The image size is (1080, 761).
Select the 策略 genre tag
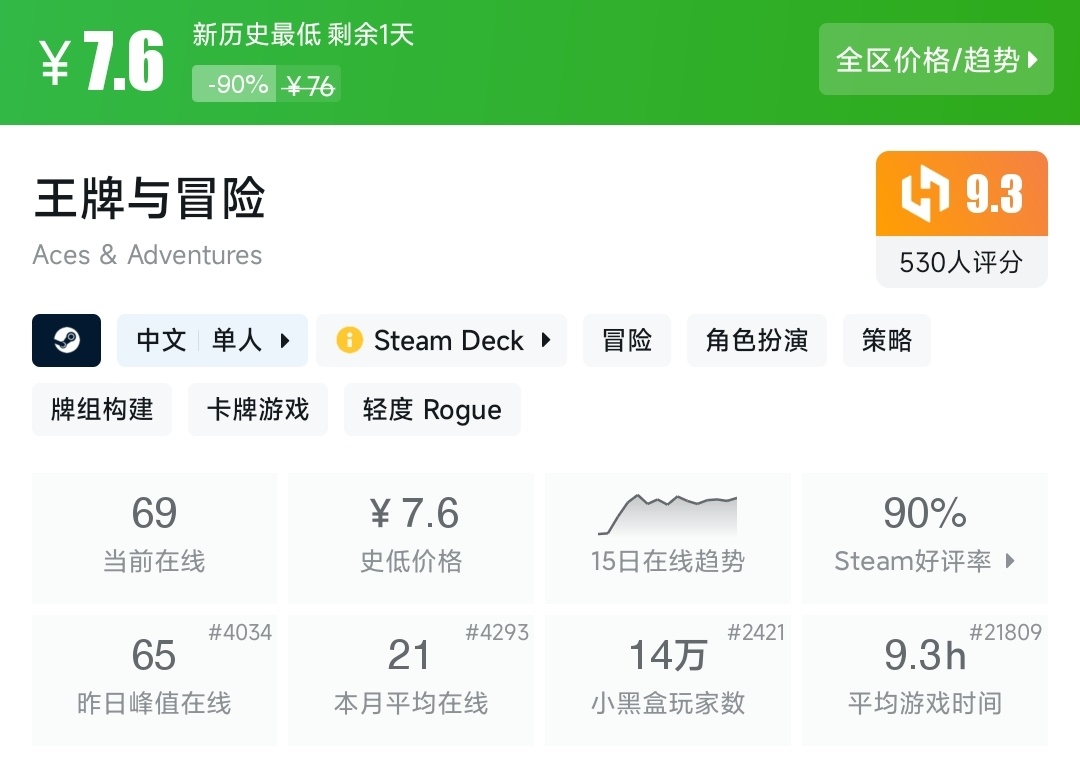(x=887, y=340)
